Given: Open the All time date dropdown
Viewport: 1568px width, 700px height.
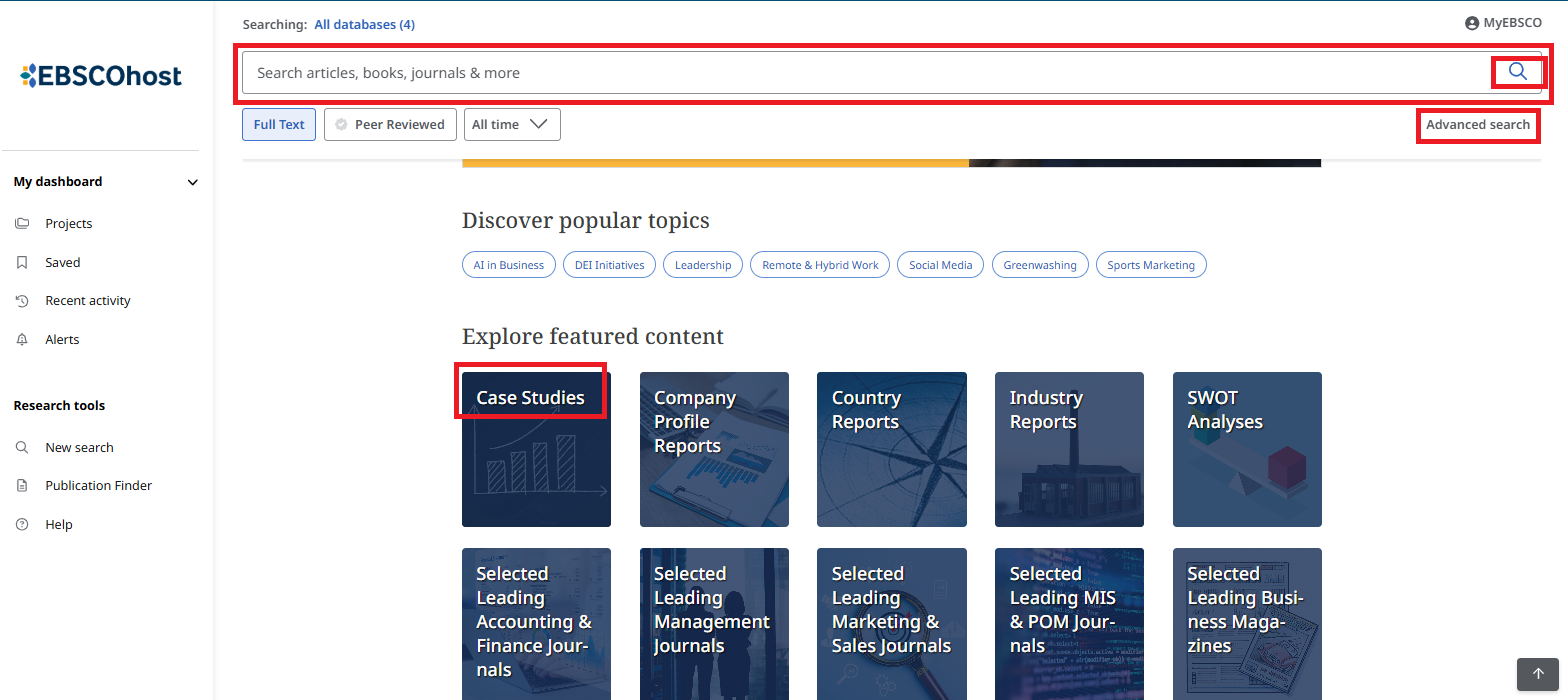Looking at the screenshot, I should pos(510,125).
